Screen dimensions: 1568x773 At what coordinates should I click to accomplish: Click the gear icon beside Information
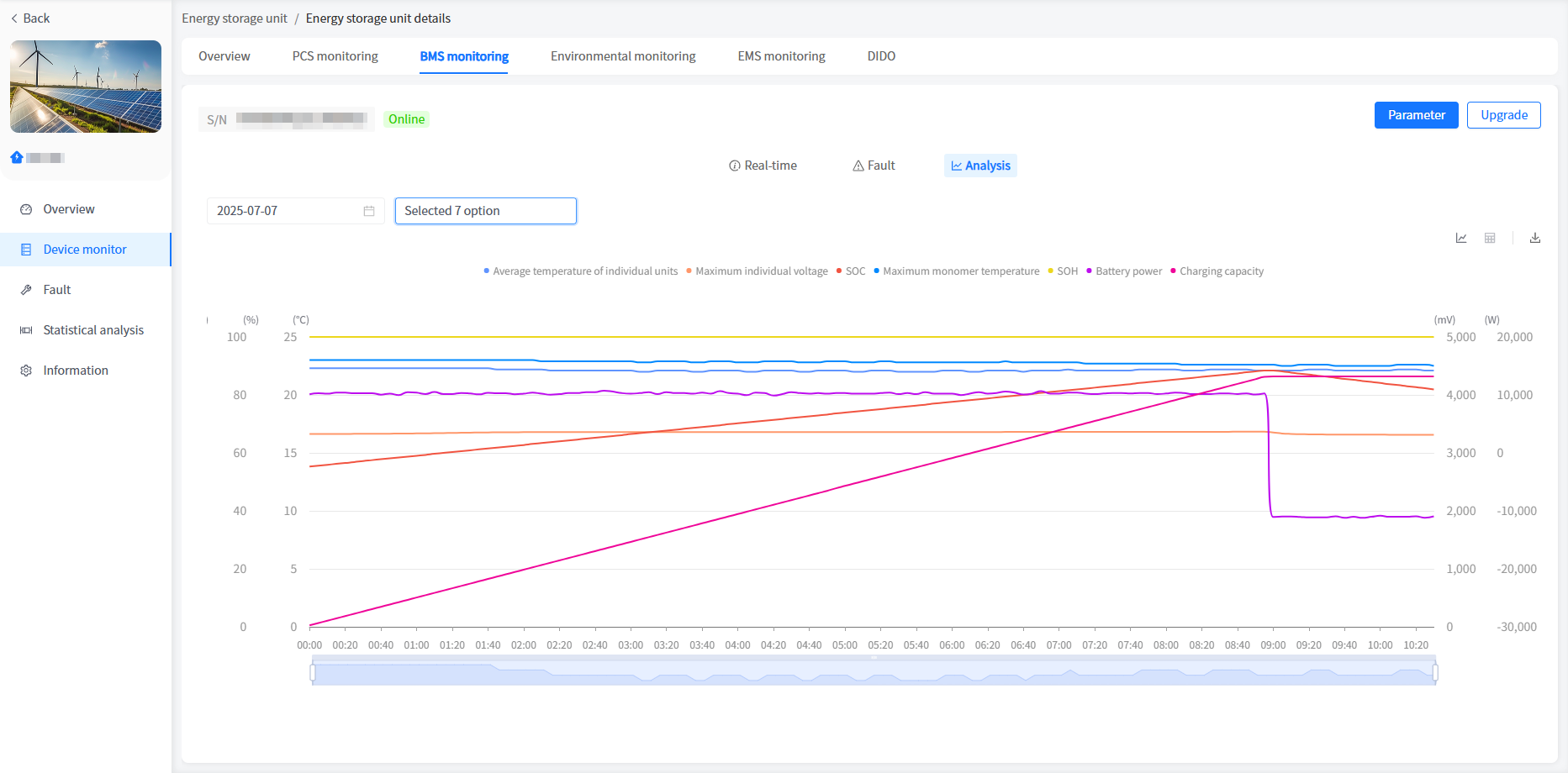click(x=26, y=371)
